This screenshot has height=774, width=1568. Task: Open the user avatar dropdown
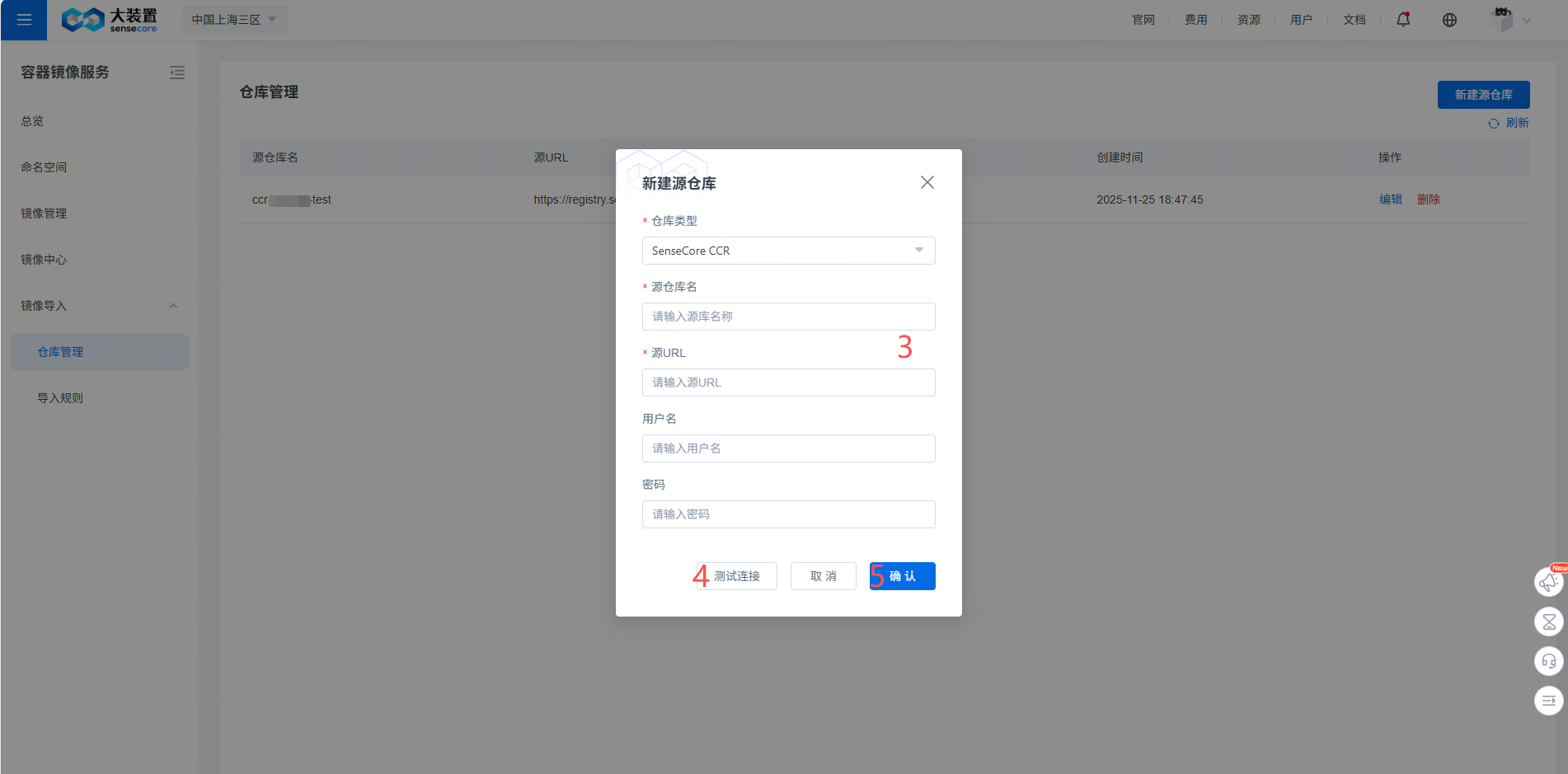1510,20
